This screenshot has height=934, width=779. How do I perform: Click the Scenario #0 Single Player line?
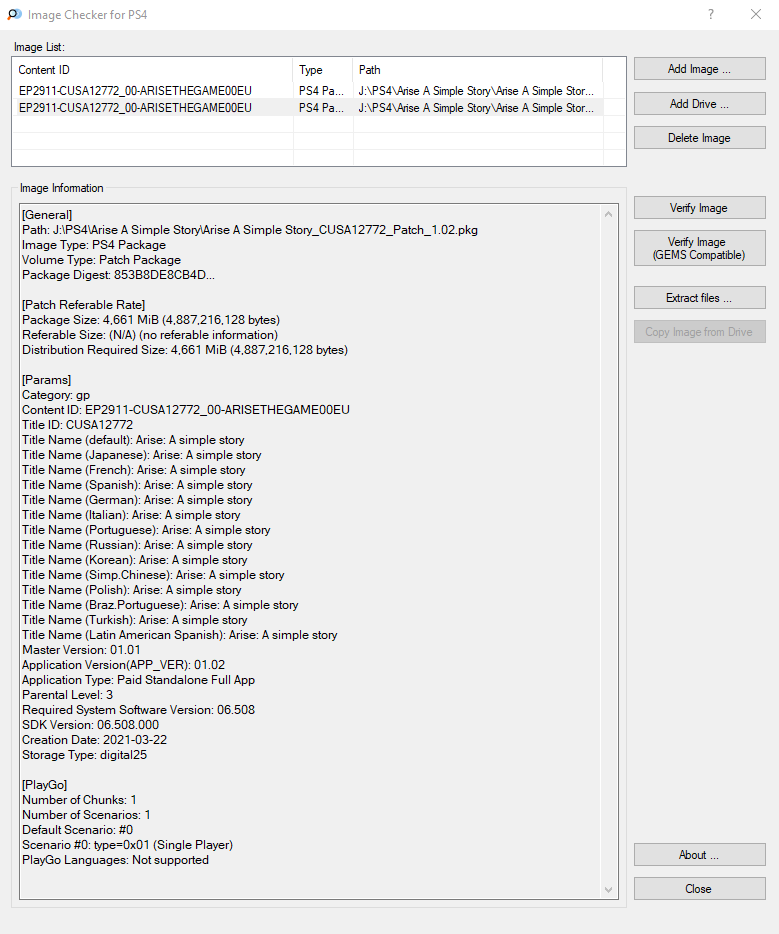(x=127, y=845)
